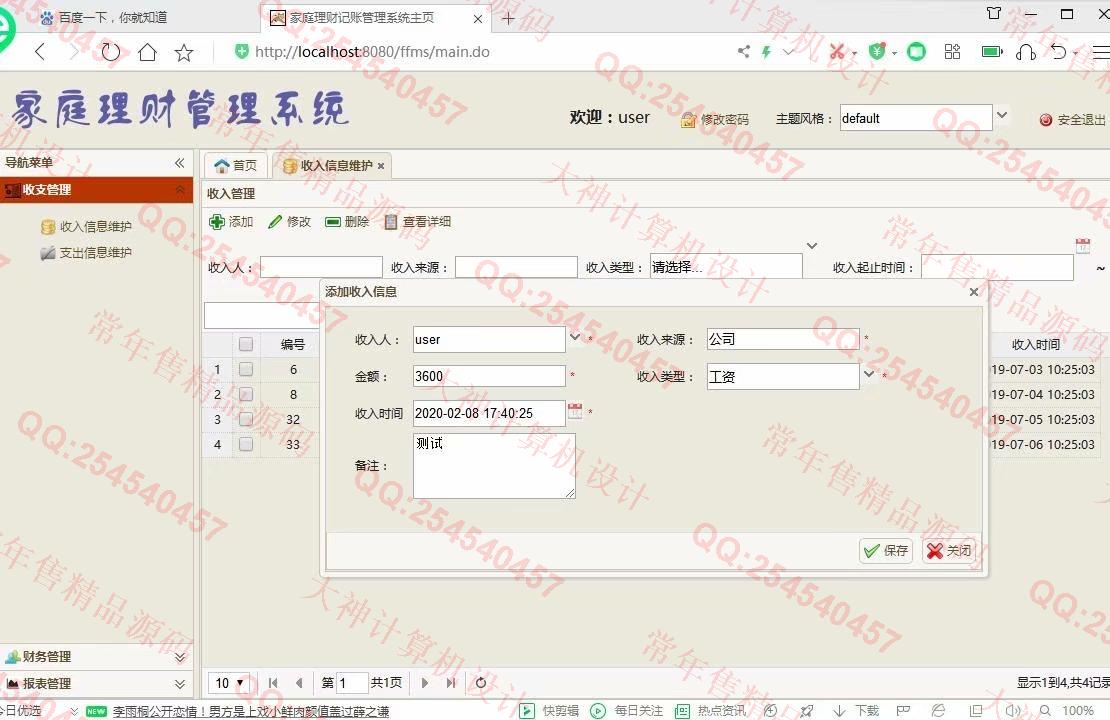Close the 收入信息维护 tab
Viewport: 1110px width, 720px height.
pos(381,166)
